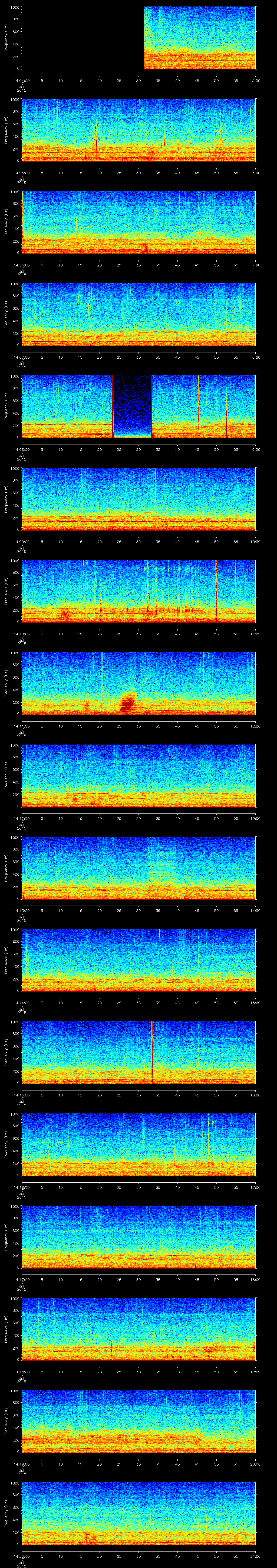
Task: Open the spectrogram panel starting 14:09:00
Action: tap(139, 499)
